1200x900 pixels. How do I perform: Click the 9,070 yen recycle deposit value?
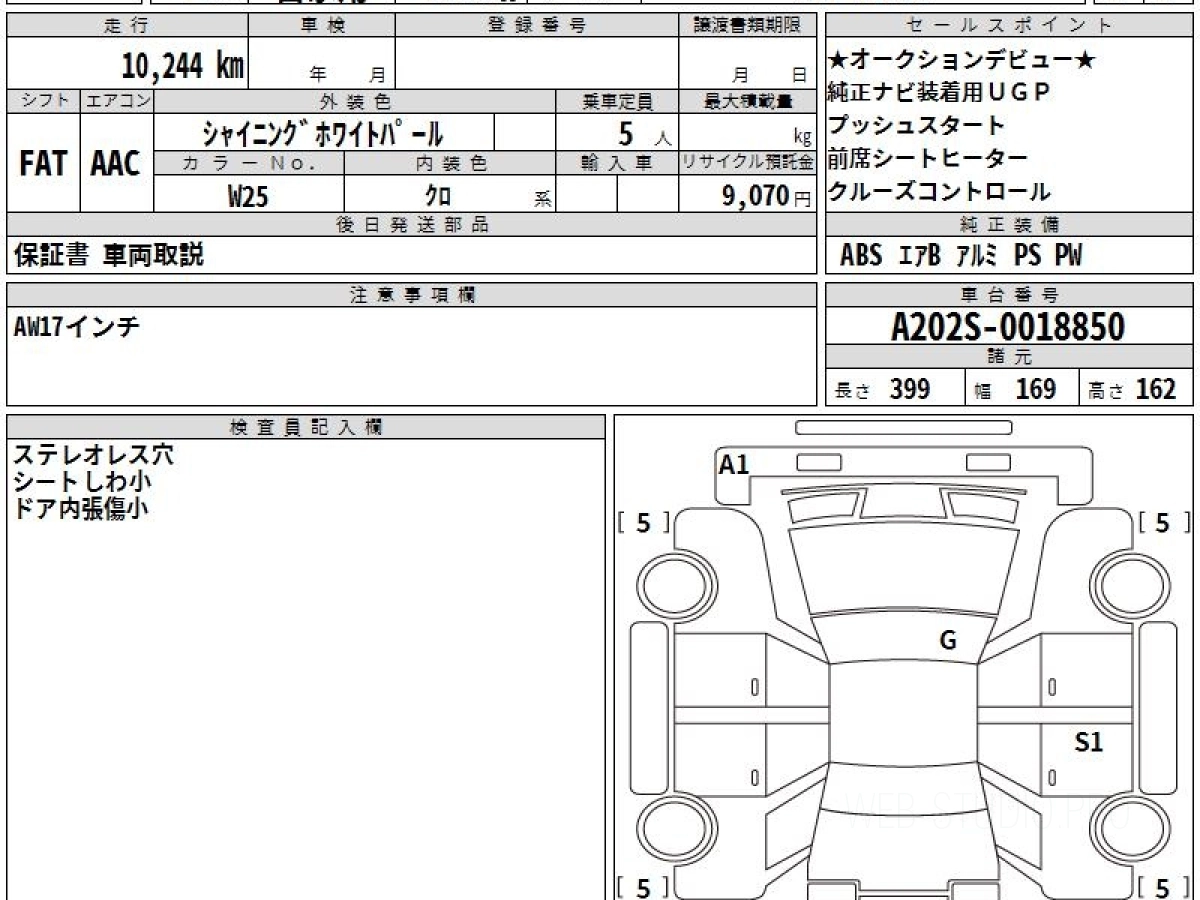point(756,196)
